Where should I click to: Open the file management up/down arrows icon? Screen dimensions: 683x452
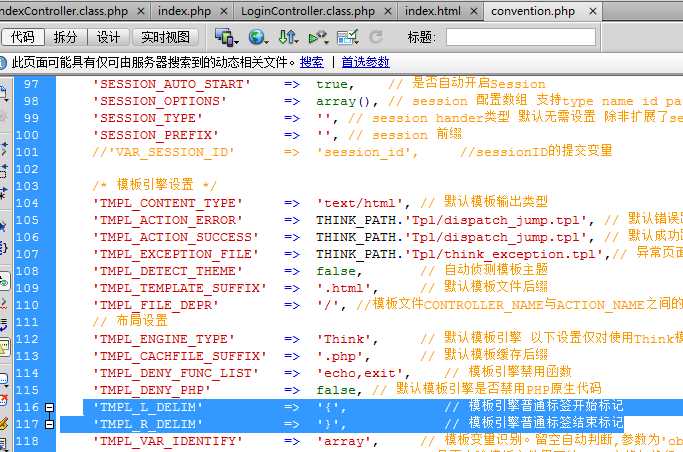[287, 37]
